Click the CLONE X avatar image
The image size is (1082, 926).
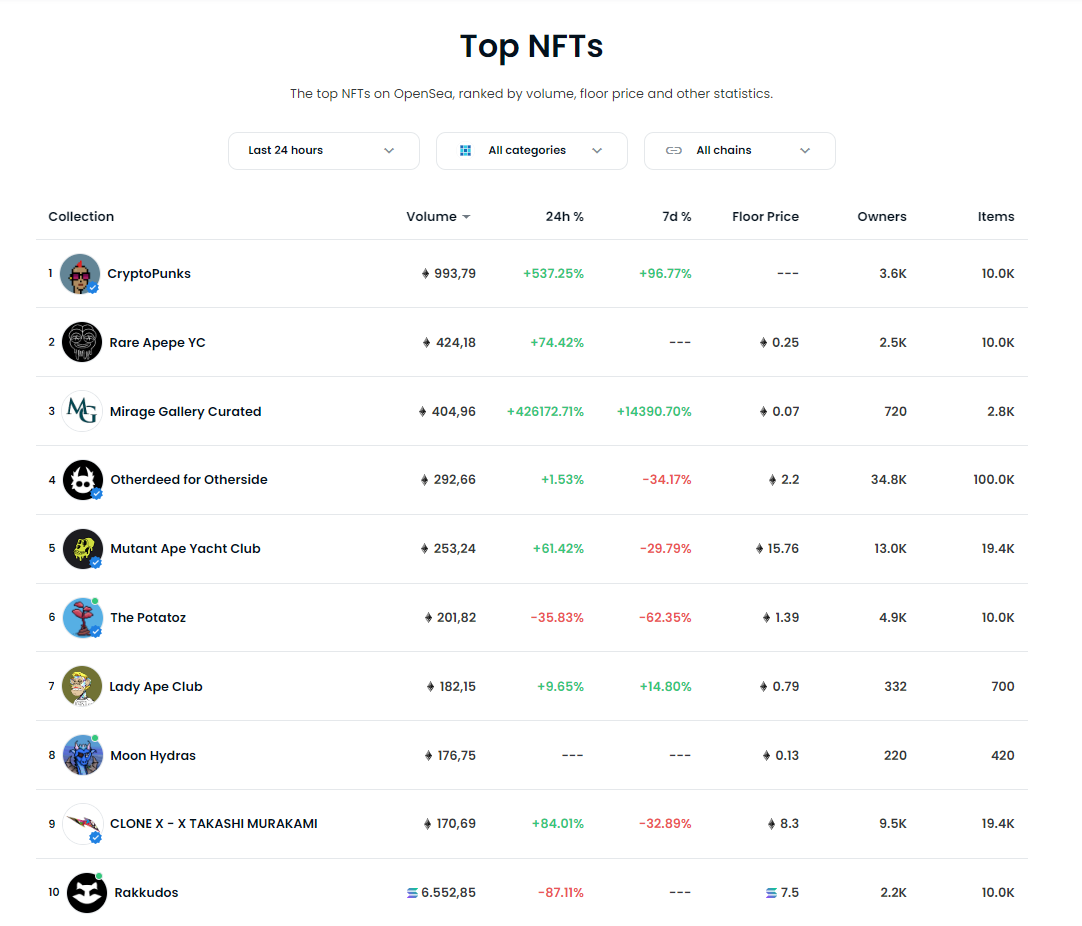[x=83, y=823]
